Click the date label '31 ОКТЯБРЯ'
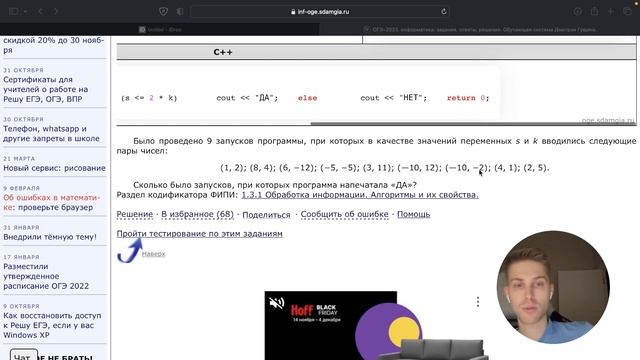 23,70
